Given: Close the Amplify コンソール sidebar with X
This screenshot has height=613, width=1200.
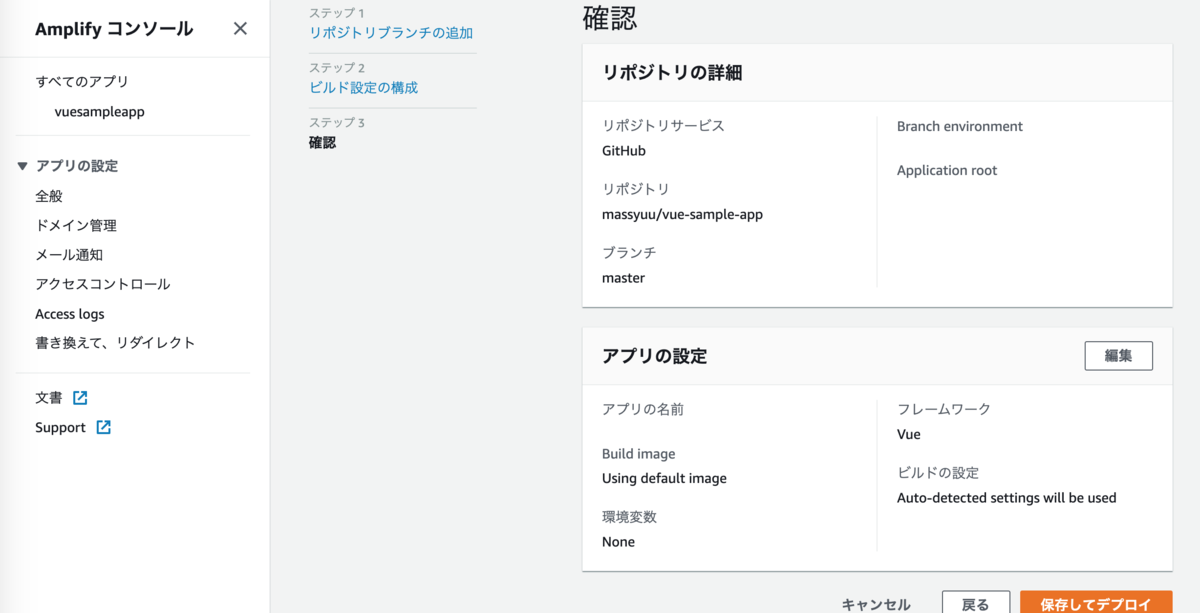Looking at the screenshot, I should pyautogui.click(x=240, y=29).
